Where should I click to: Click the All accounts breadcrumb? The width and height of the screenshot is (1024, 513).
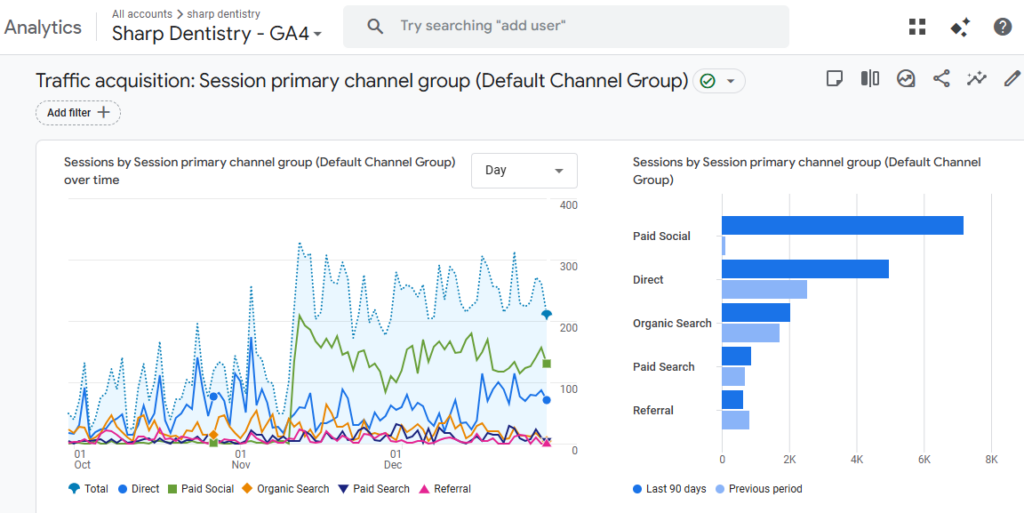tap(142, 14)
